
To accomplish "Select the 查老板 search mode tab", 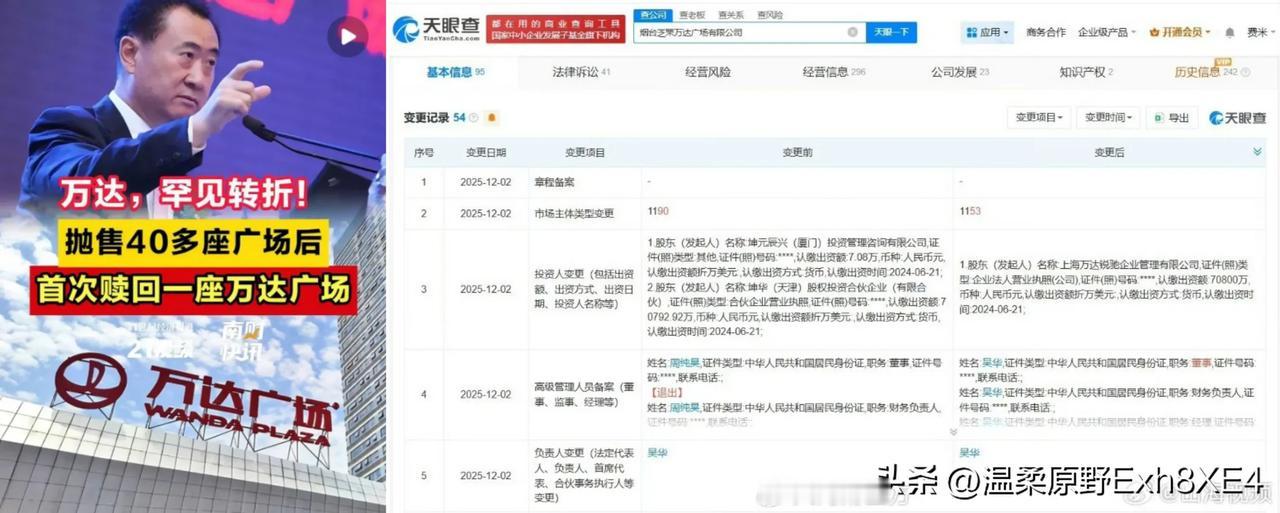I will coord(692,15).
